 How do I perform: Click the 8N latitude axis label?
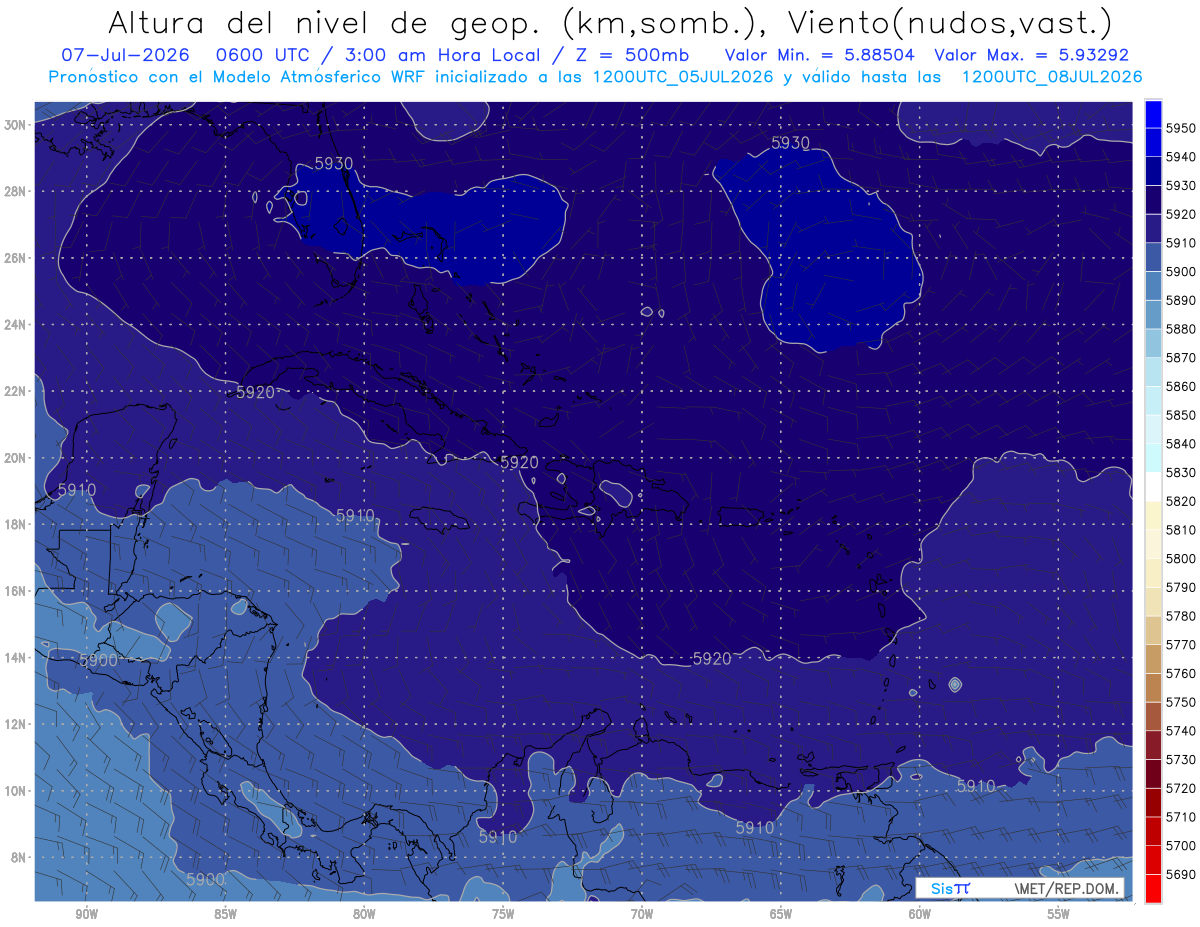click(18, 857)
